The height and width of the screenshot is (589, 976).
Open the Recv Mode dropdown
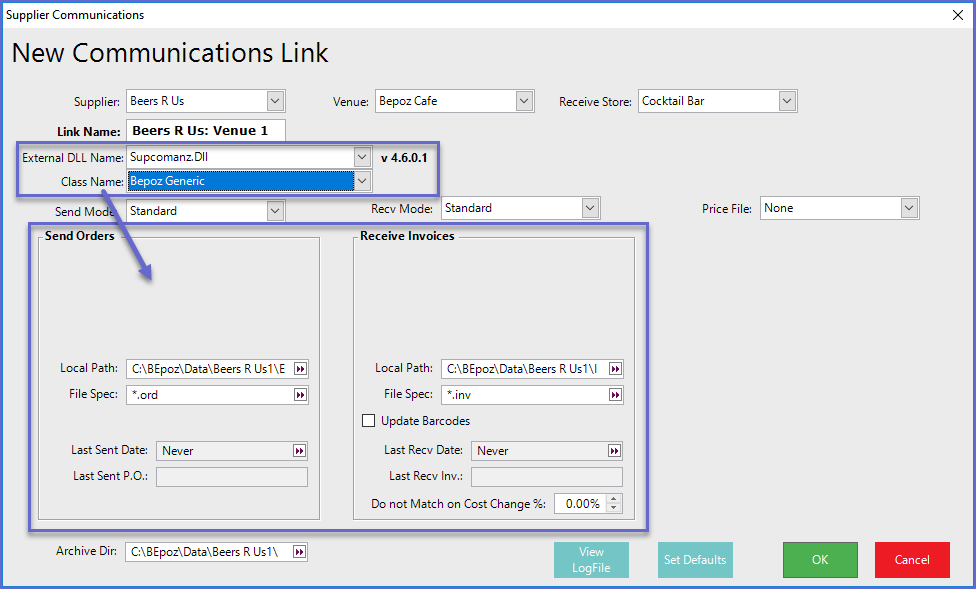[x=590, y=208]
